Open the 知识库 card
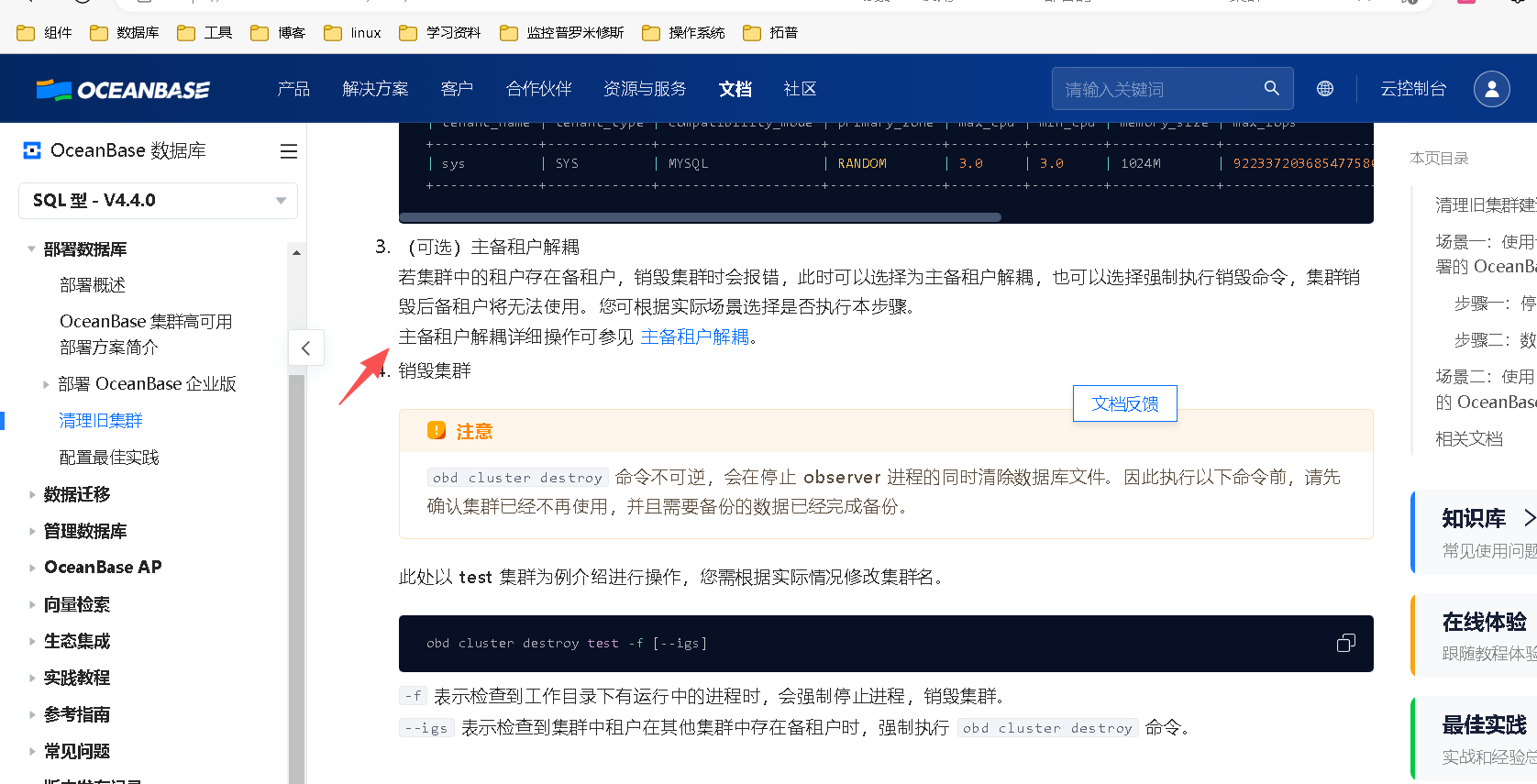 coord(1475,533)
